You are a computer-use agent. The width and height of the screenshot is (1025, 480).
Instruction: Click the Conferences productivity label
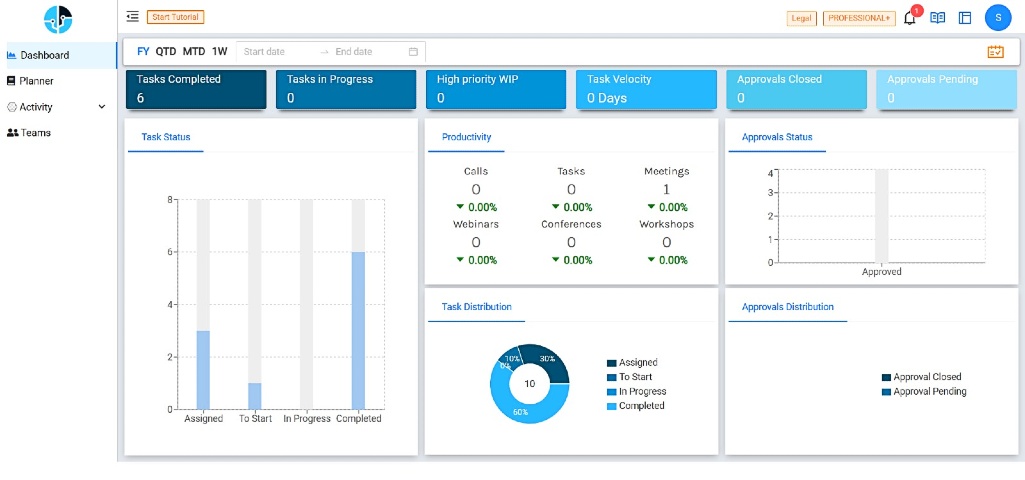tap(571, 224)
